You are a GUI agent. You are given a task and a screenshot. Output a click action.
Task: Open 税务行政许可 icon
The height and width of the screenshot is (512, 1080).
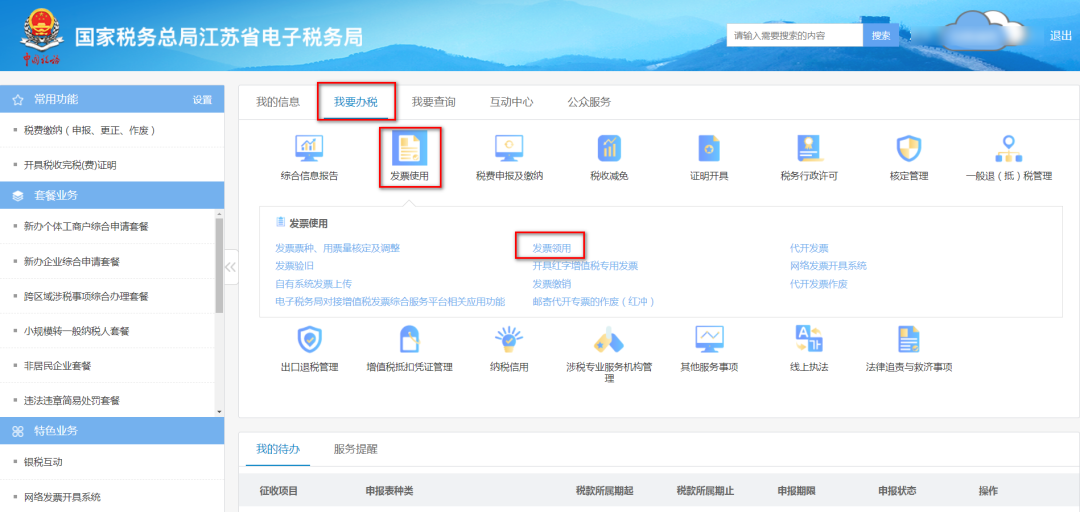tap(809, 147)
